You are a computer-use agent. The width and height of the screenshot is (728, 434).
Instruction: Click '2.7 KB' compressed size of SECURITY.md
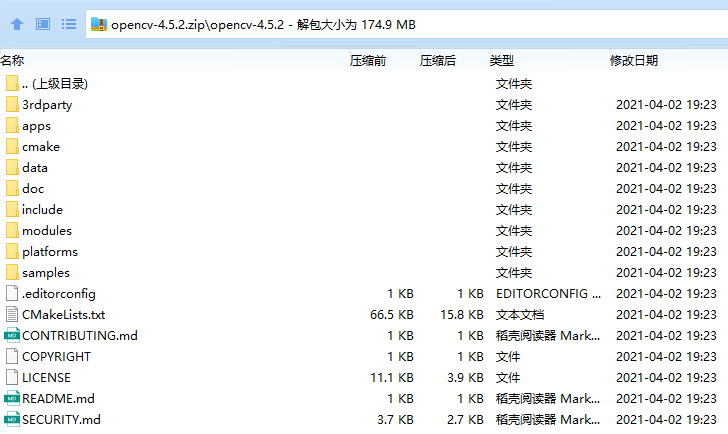(x=465, y=420)
